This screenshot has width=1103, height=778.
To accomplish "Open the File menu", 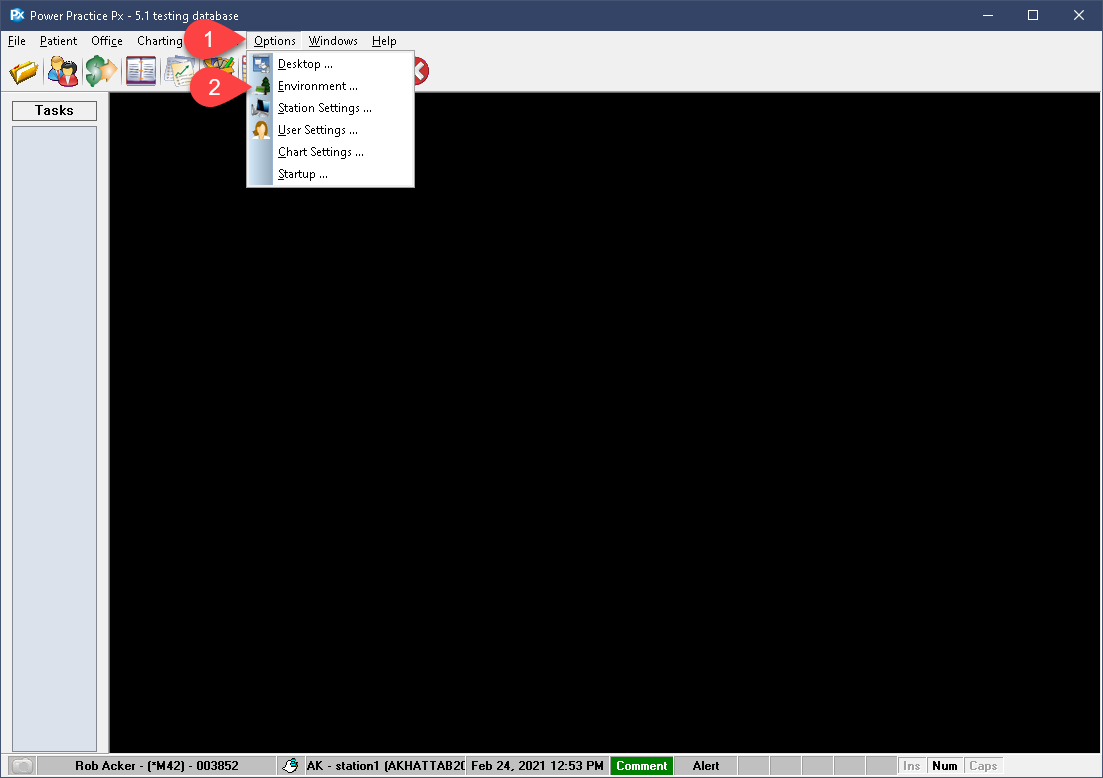I will (x=17, y=41).
